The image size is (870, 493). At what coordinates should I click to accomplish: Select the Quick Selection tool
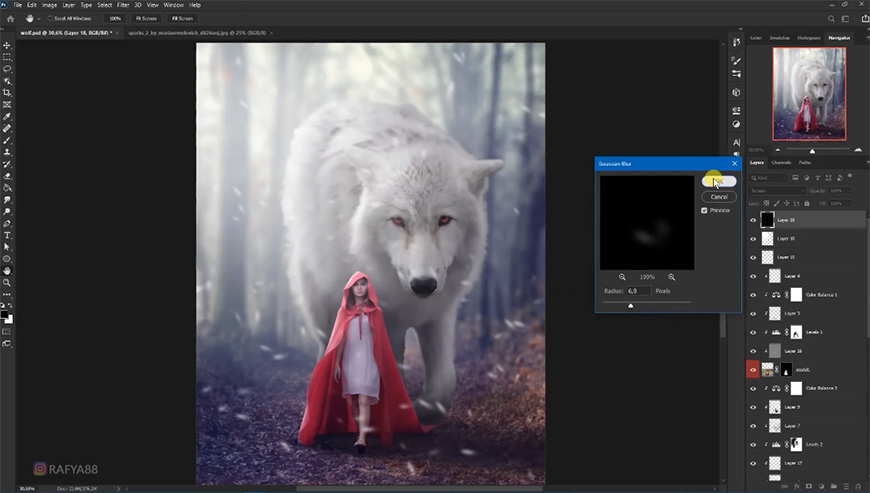(x=7, y=81)
